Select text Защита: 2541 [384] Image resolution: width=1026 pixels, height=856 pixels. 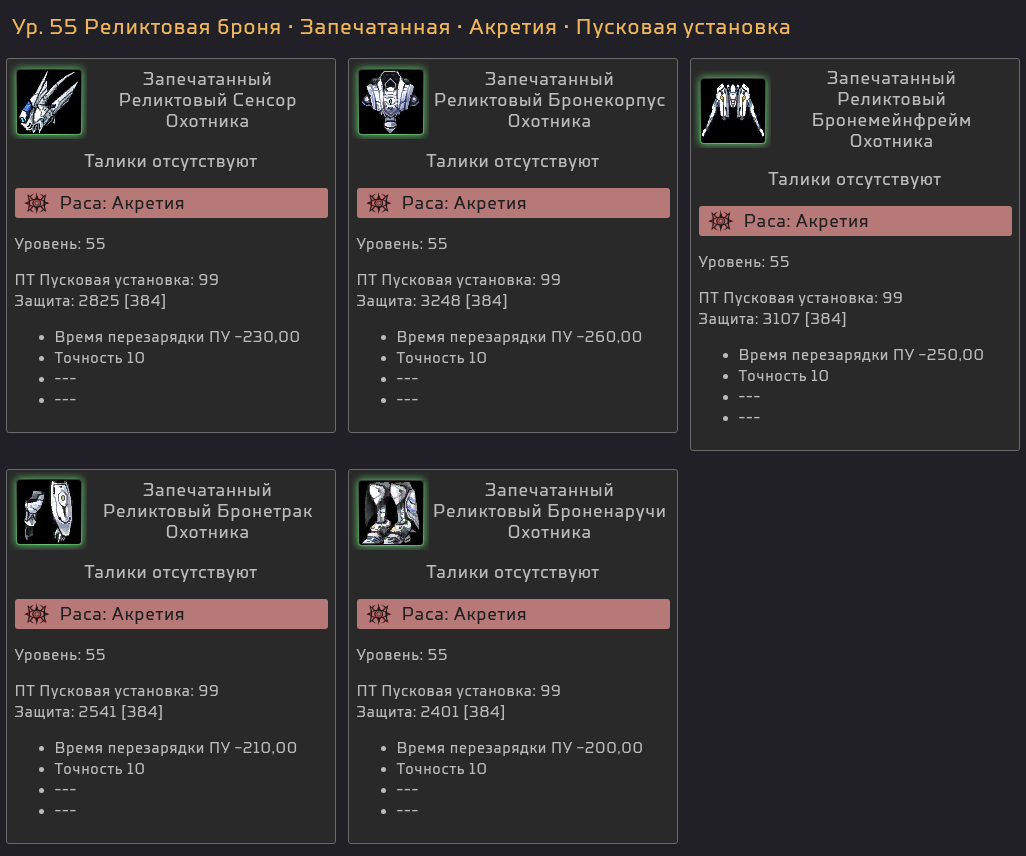89,712
